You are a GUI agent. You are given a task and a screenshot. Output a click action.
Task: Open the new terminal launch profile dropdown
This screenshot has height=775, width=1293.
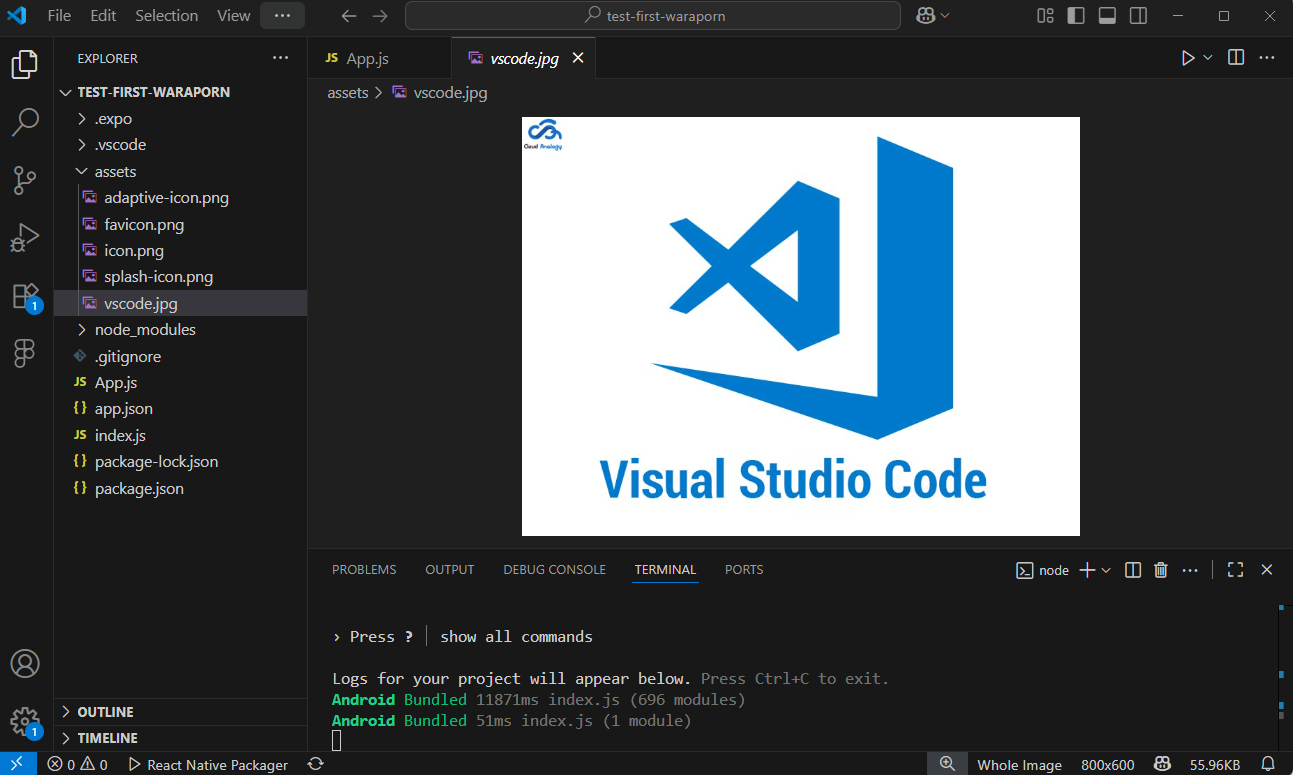[x=1106, y=570]
